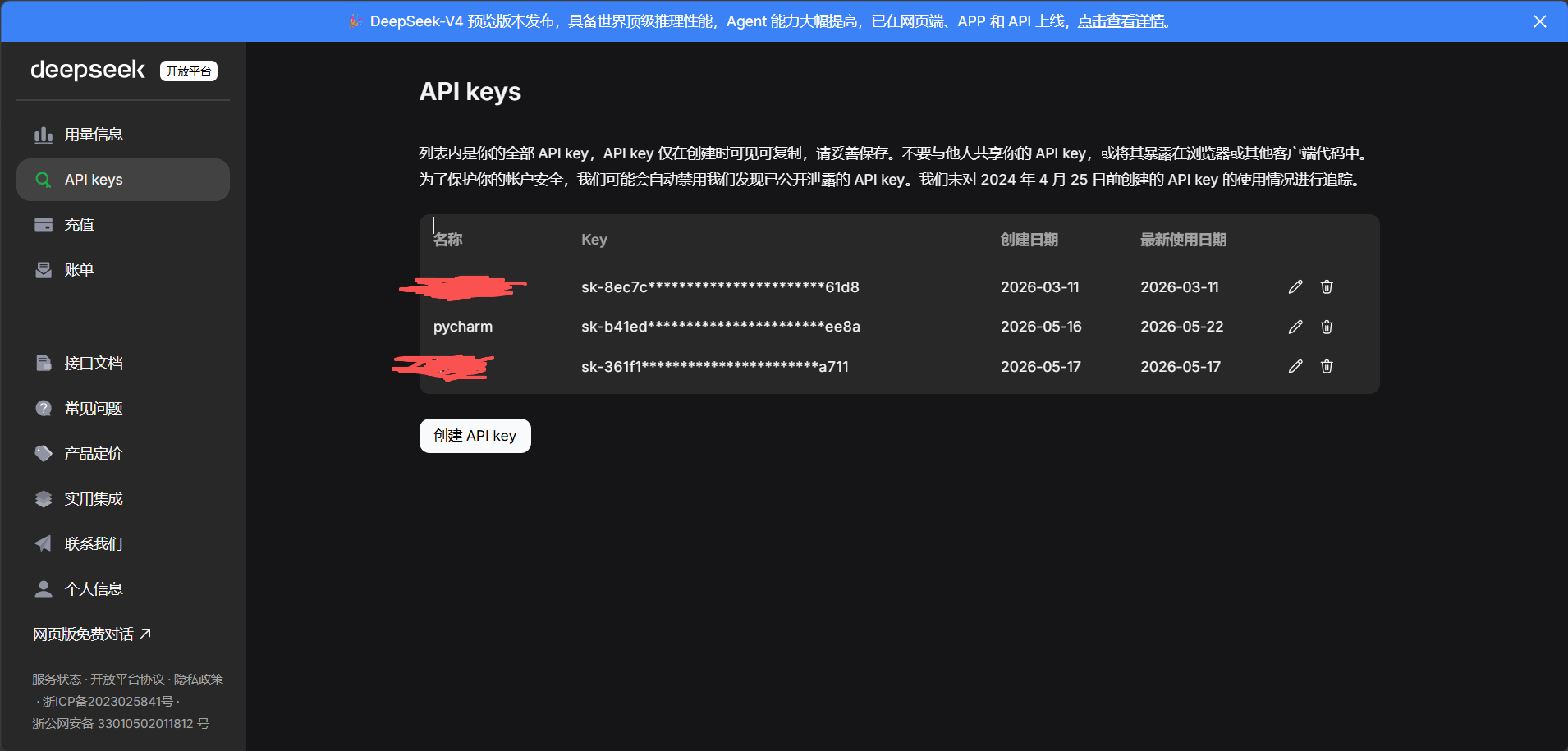
Task: Open the 浙ICP备2023025841号 link
Action: click(108, 701)
